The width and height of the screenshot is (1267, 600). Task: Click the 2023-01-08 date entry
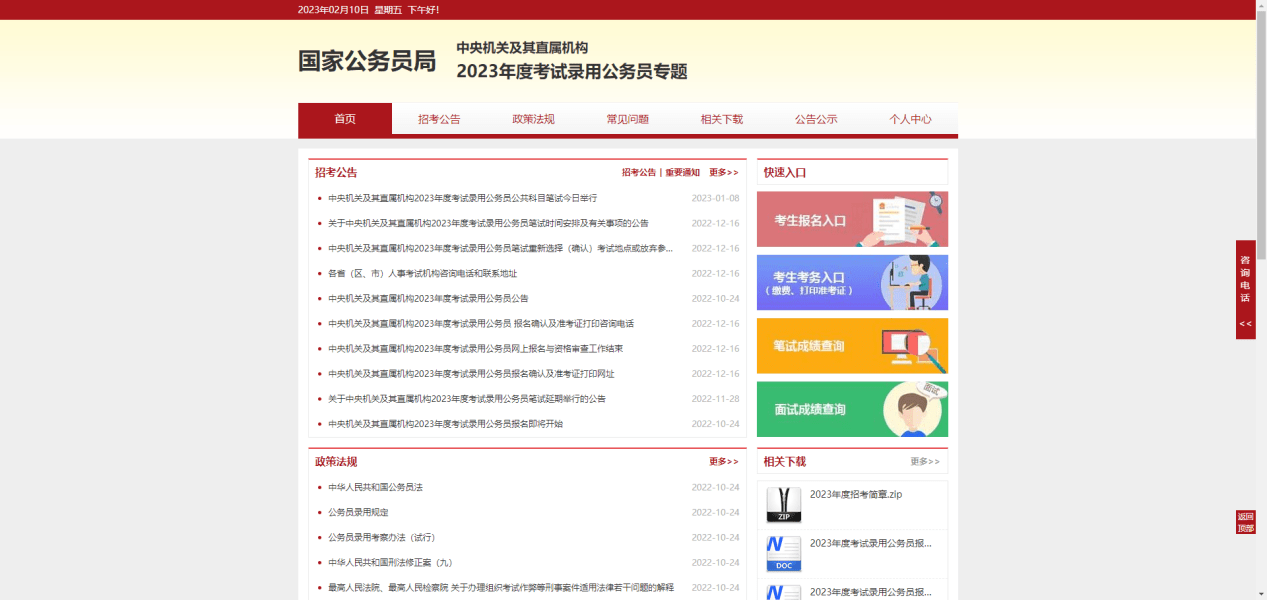coord(716,198)
